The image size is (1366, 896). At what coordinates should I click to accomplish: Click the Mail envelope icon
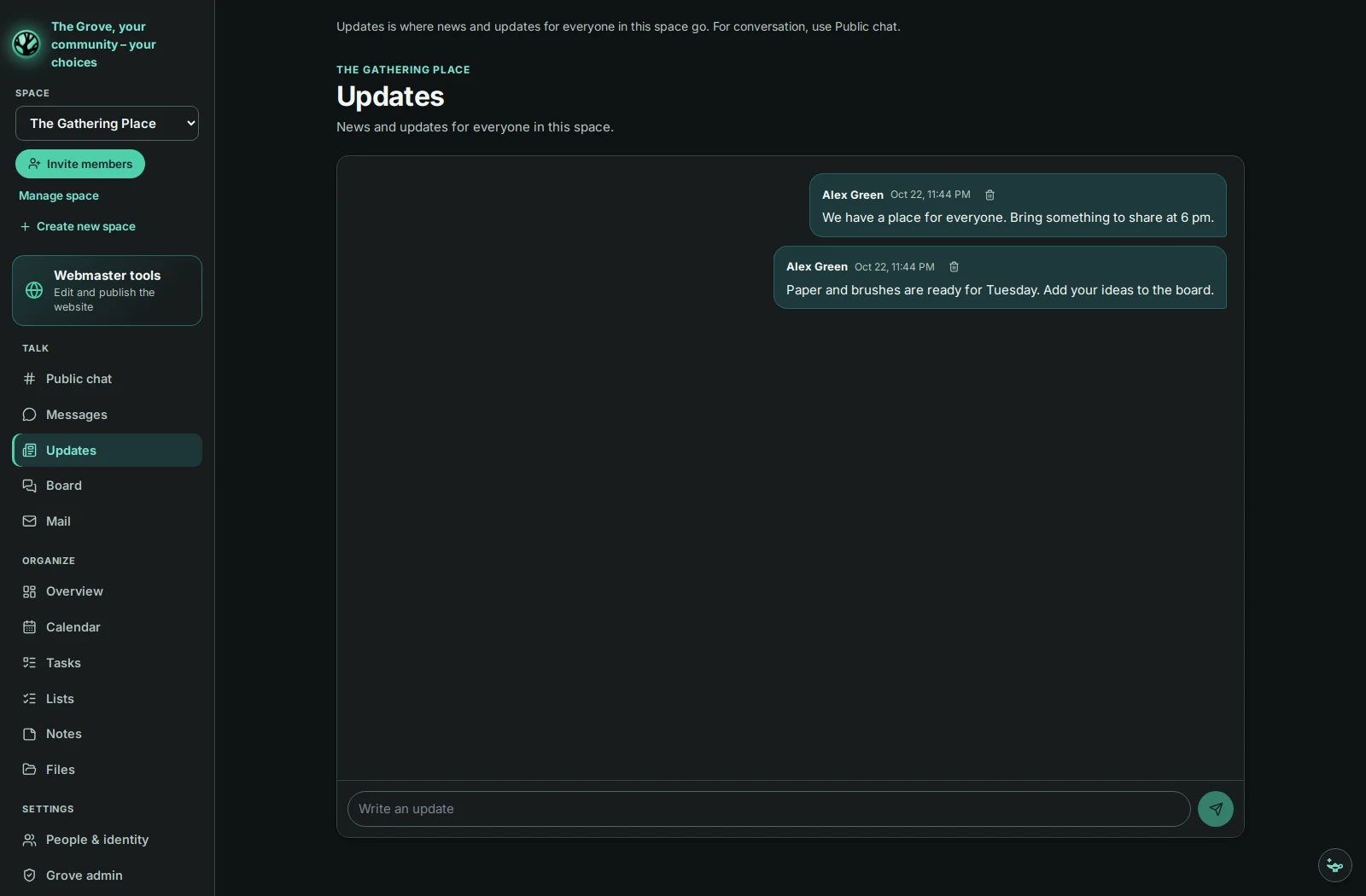29,521
